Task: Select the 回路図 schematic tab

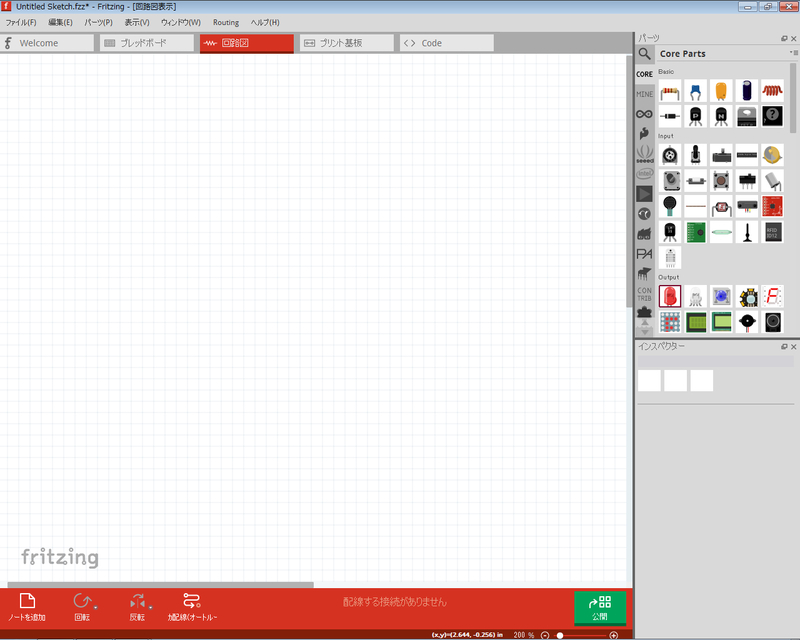Action: pyautogui.click(x=247, y=43)
